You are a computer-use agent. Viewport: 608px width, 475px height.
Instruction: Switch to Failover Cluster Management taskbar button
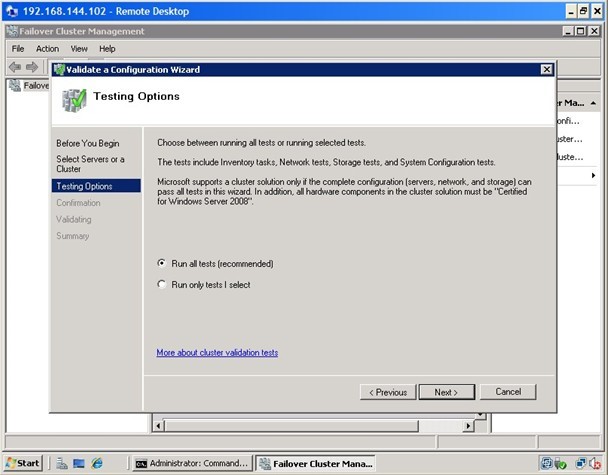click(x=315, y=463)
